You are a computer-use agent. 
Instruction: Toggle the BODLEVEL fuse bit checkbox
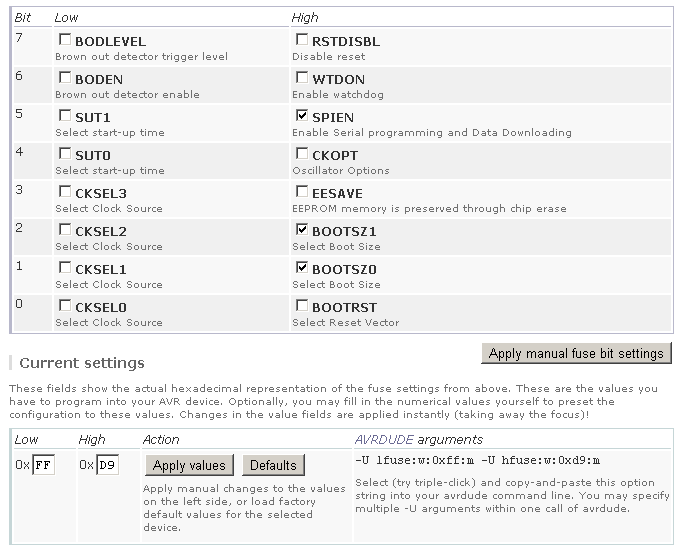click(x=65, y=41)
